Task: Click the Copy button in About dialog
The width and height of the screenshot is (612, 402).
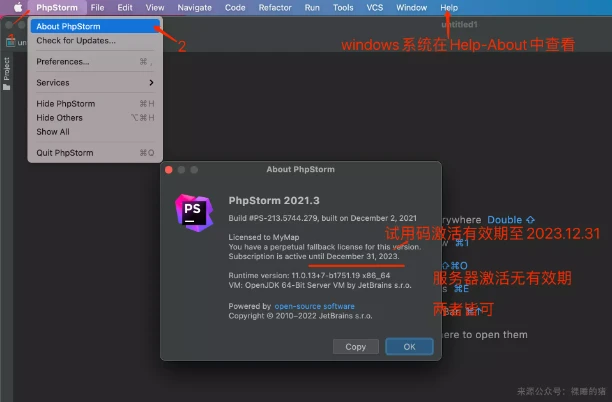Action: [x=356, y=347]
